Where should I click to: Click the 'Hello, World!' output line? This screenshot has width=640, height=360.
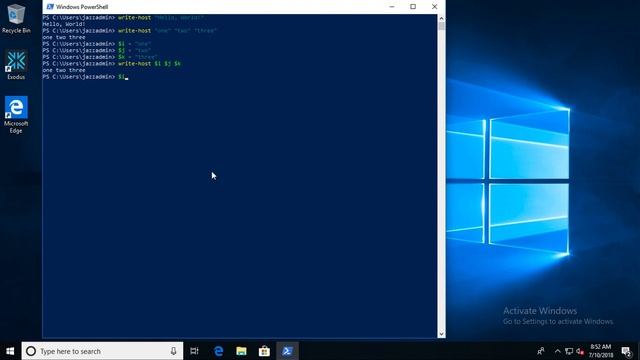coord(64,24)
